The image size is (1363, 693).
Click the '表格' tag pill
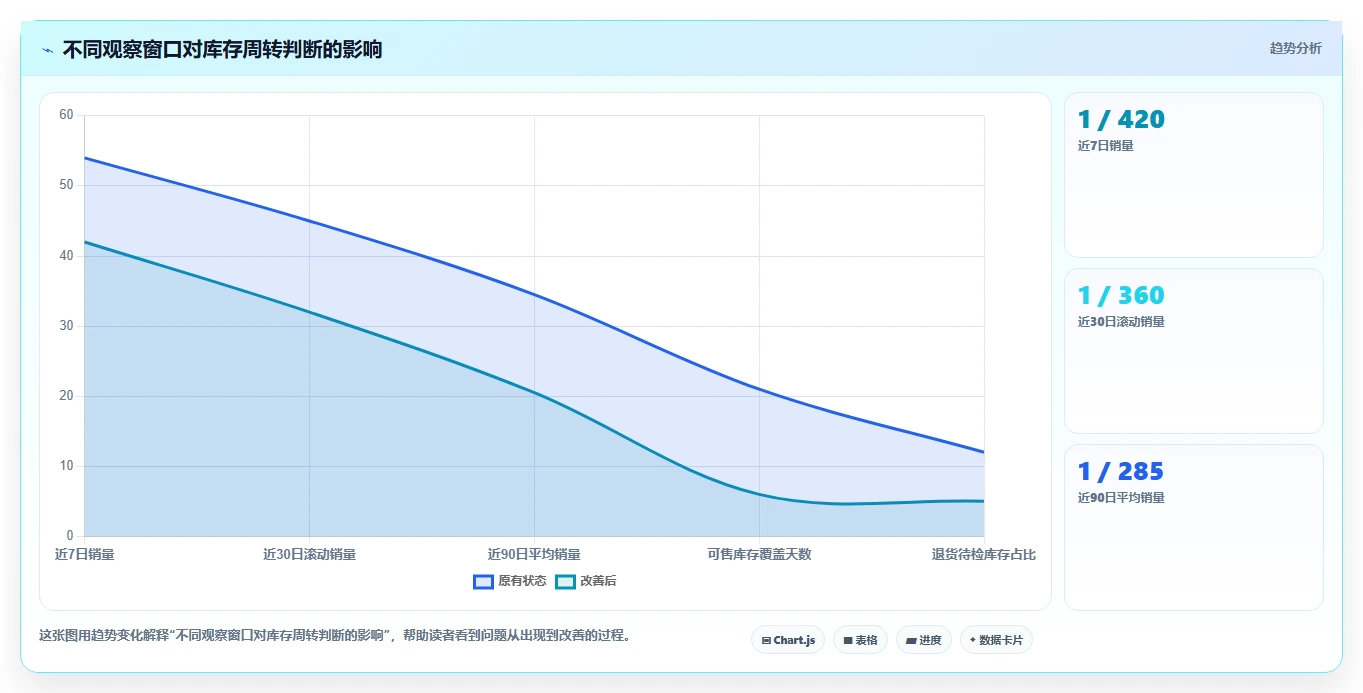pos(860,640)
